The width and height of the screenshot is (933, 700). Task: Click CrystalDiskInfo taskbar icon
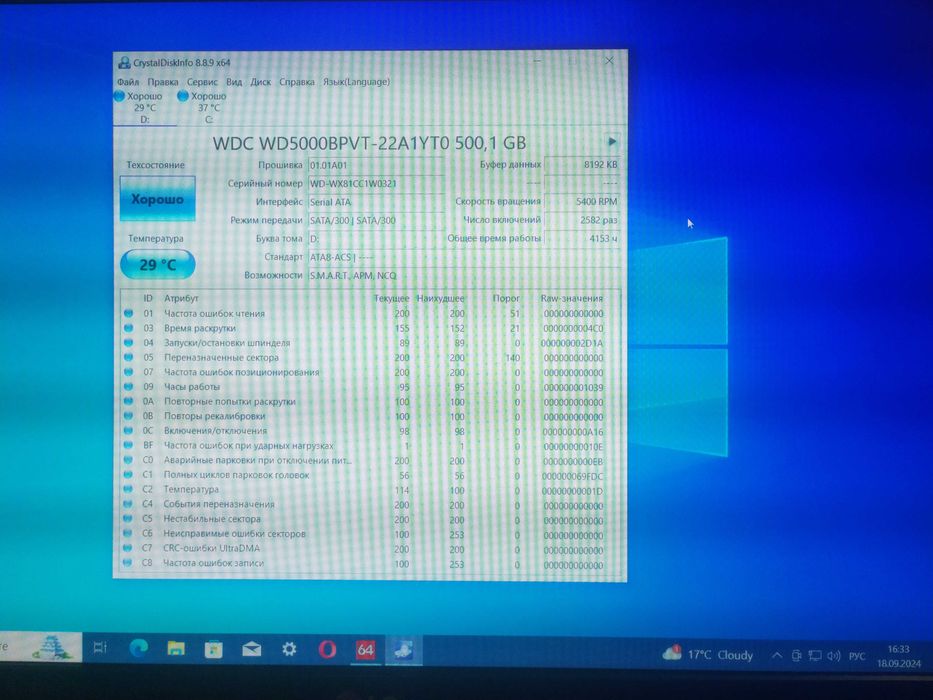[x=403, y=650]
